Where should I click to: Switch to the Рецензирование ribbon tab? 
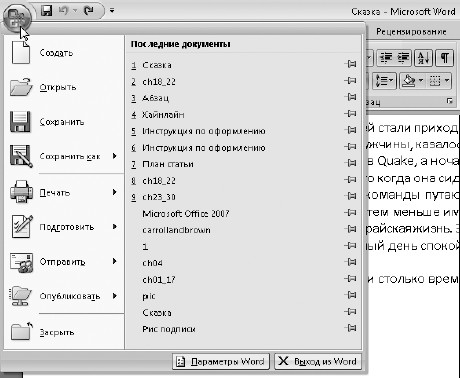[x=411, y=32]
